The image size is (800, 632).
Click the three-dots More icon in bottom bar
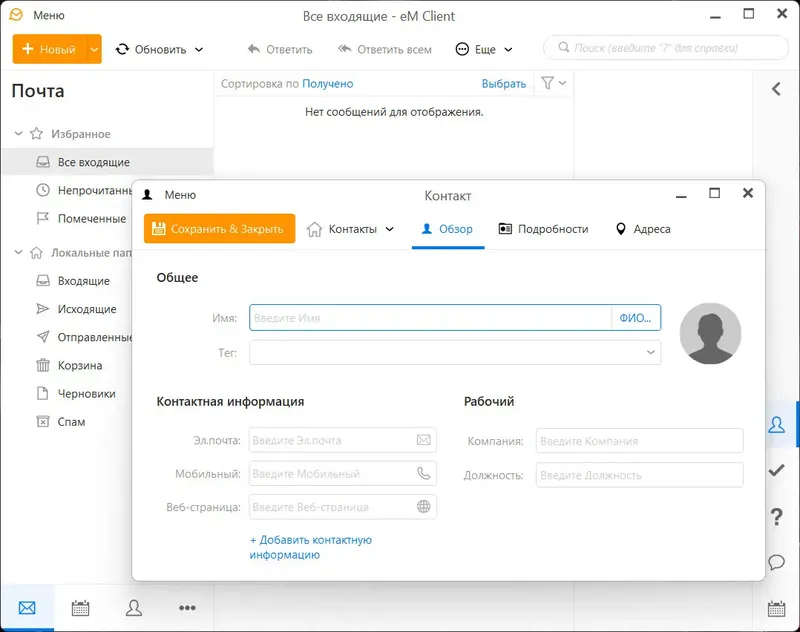click(x=187, y=607)
